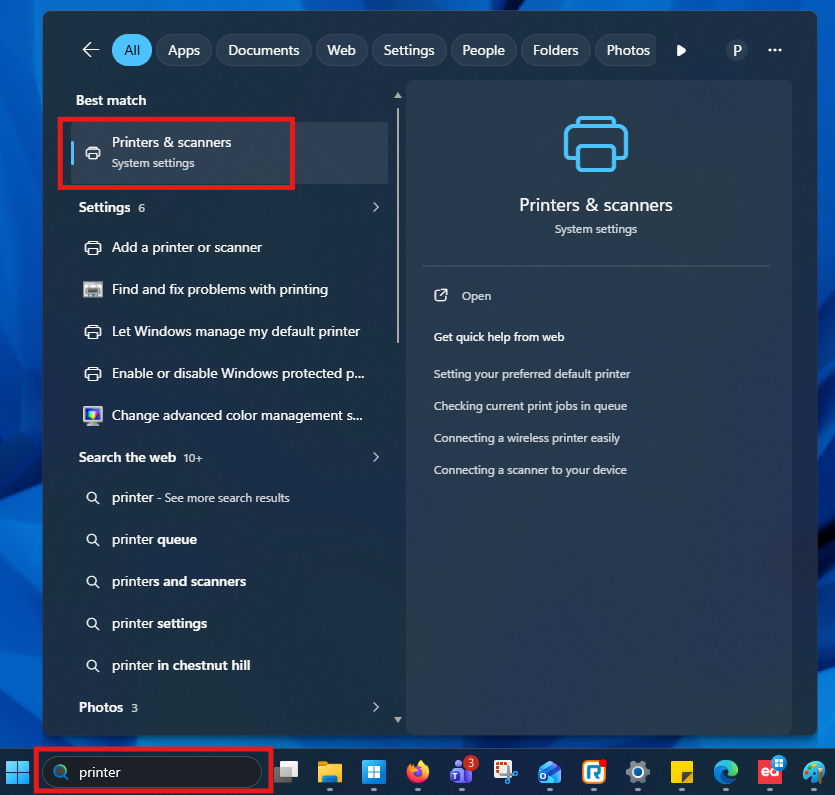Viewport: 835px width, 795px height.
Task: Select web suggestion 'printer settings'
Action: click(229, 624)
